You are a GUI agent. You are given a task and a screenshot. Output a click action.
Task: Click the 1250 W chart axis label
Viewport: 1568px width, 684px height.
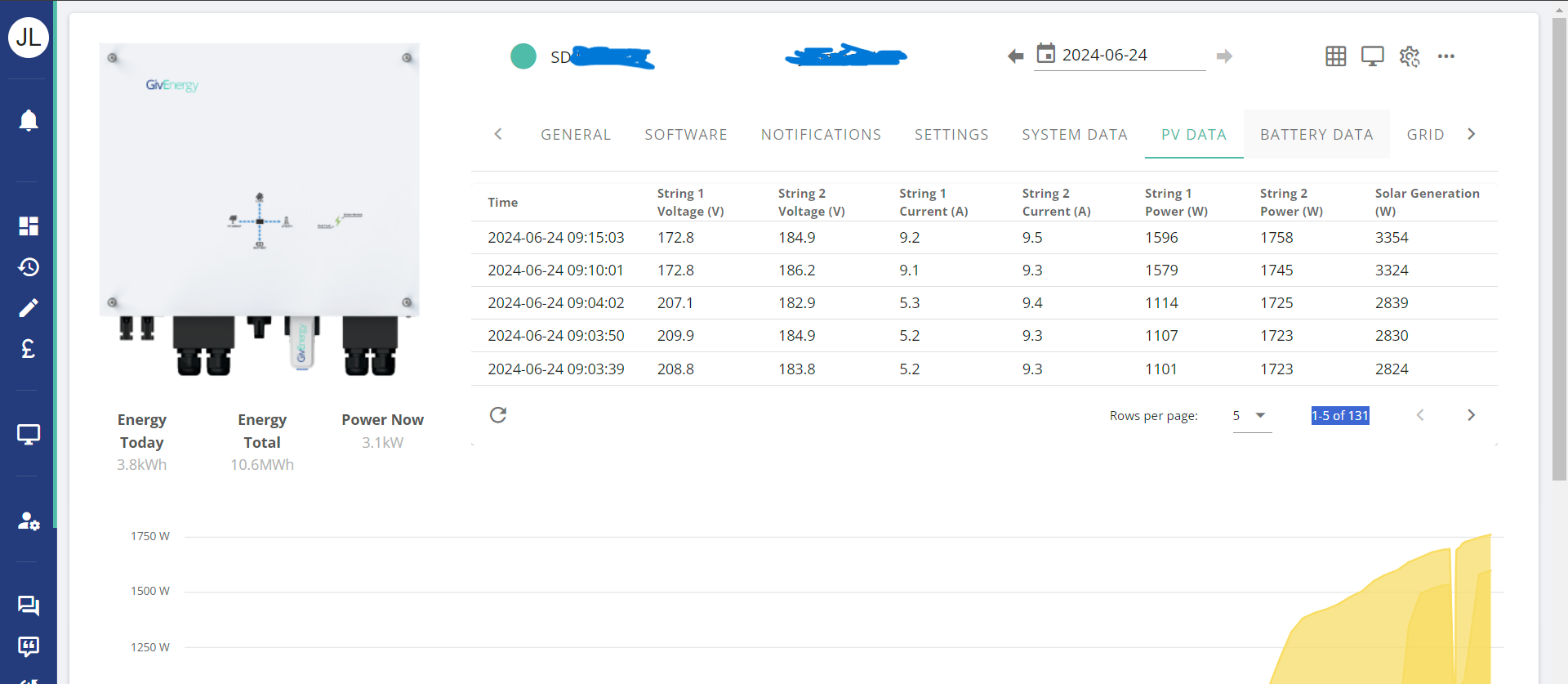click(x=150, y=647)
